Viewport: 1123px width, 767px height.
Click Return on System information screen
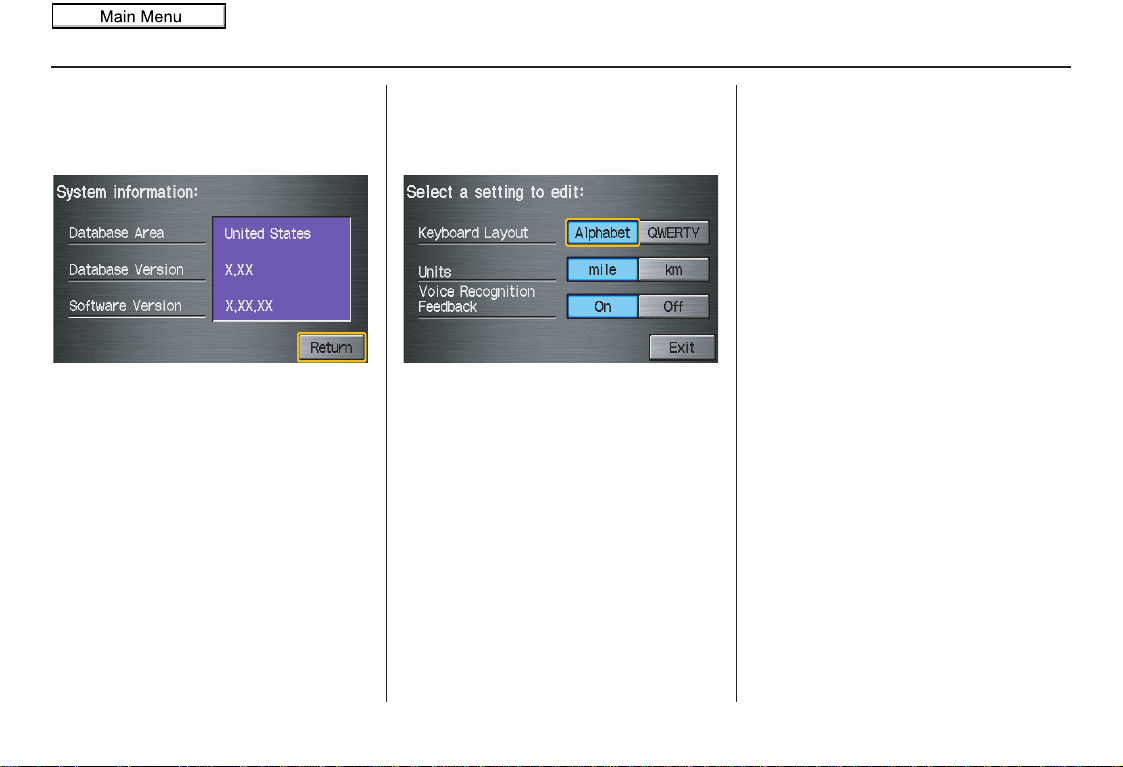click(332, 347)
